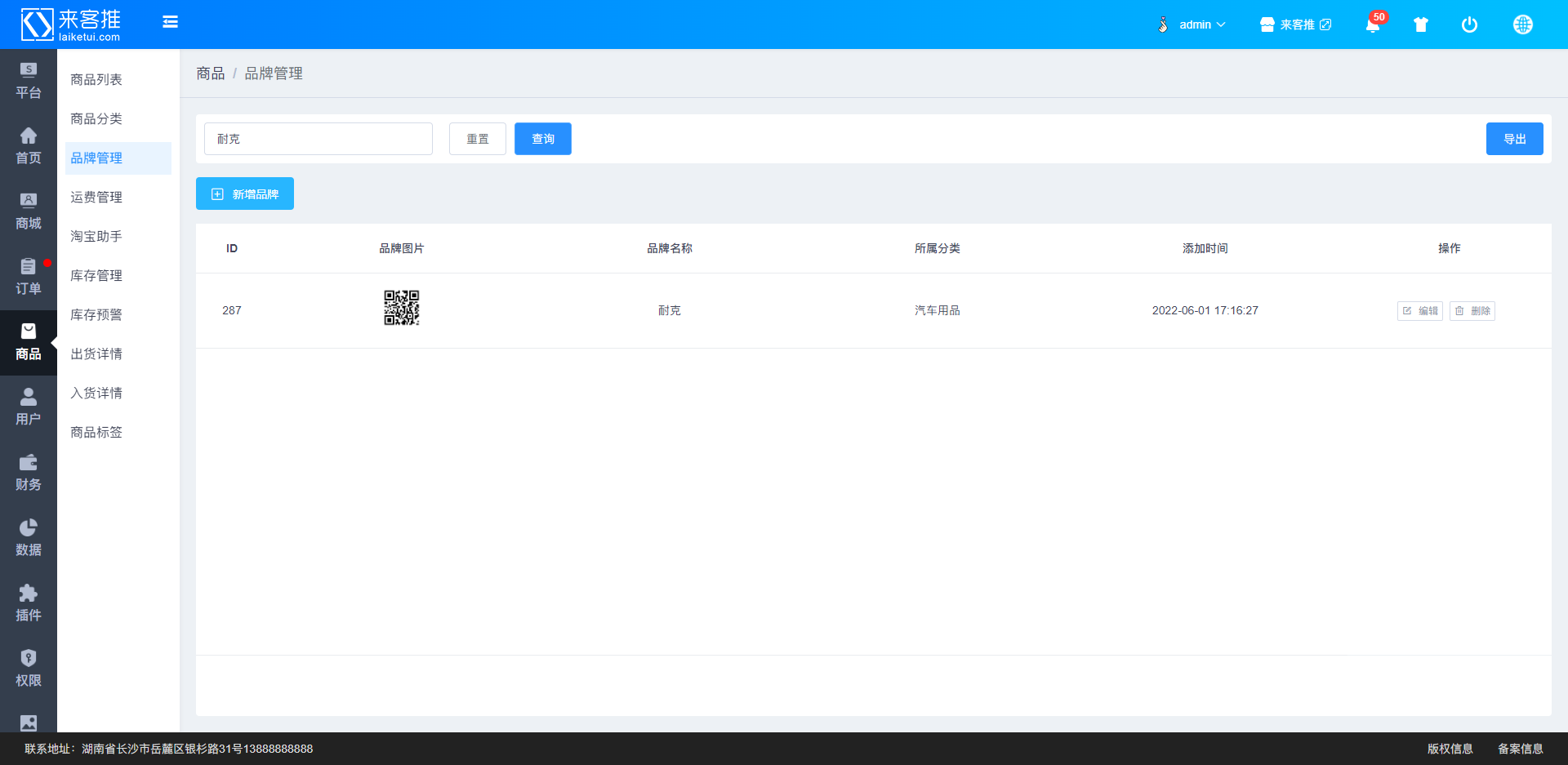Select 商品 sidebar section
The image size is (1568, 765).
pyautogui.click(x=29, y=343)
